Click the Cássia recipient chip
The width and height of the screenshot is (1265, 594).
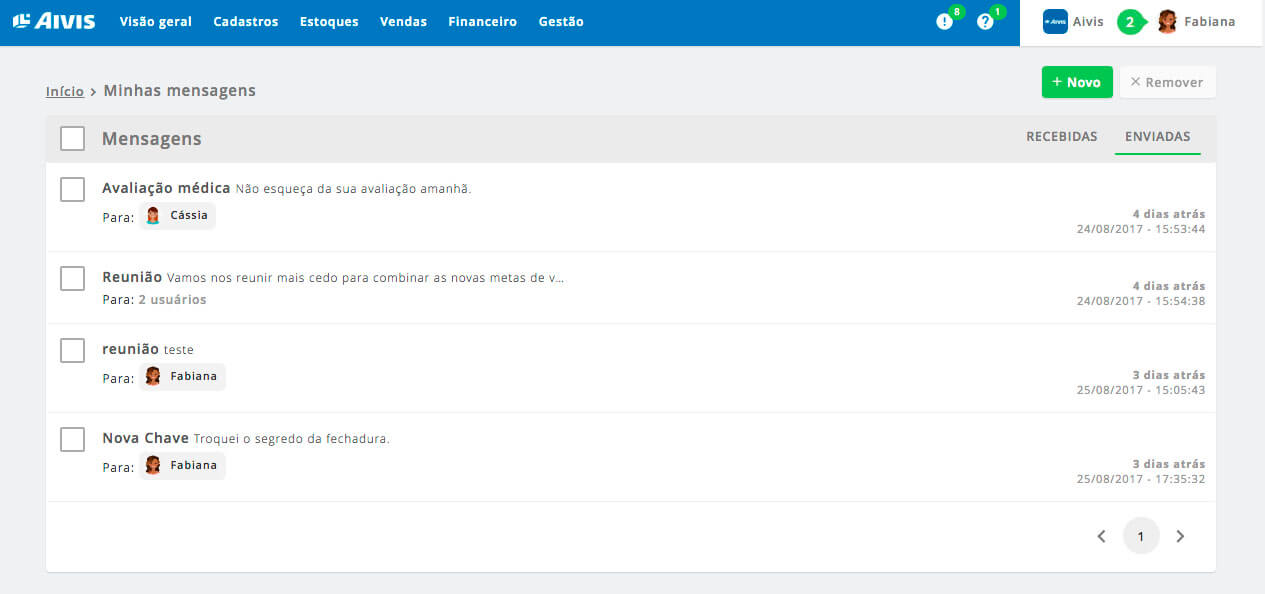pos(177,216)
